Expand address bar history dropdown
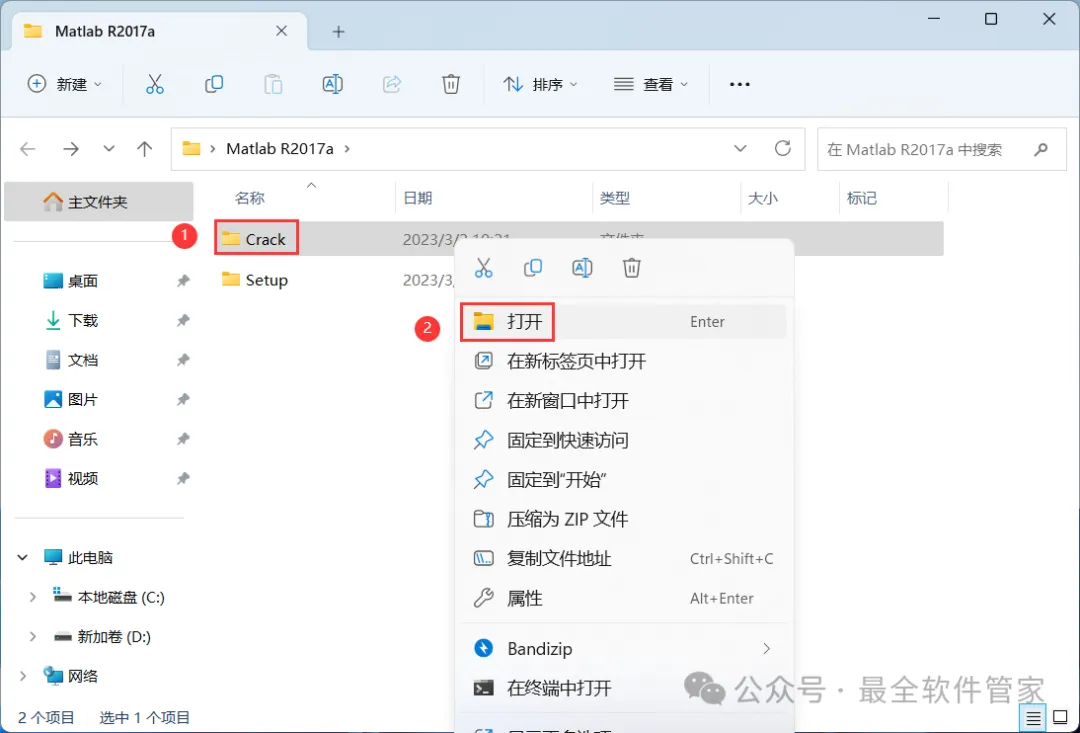1080x733 pixels. (x=740, y=148)
